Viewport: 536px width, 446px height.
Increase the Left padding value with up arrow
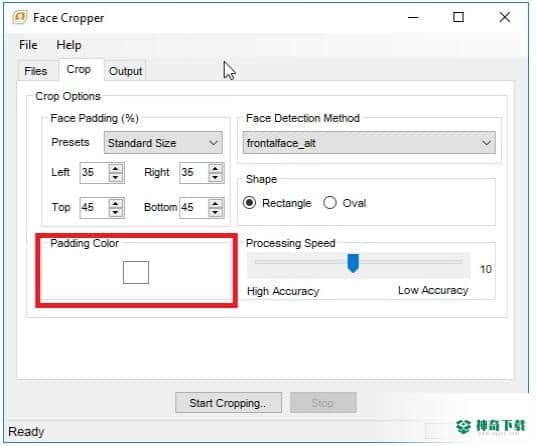[116, 168]
